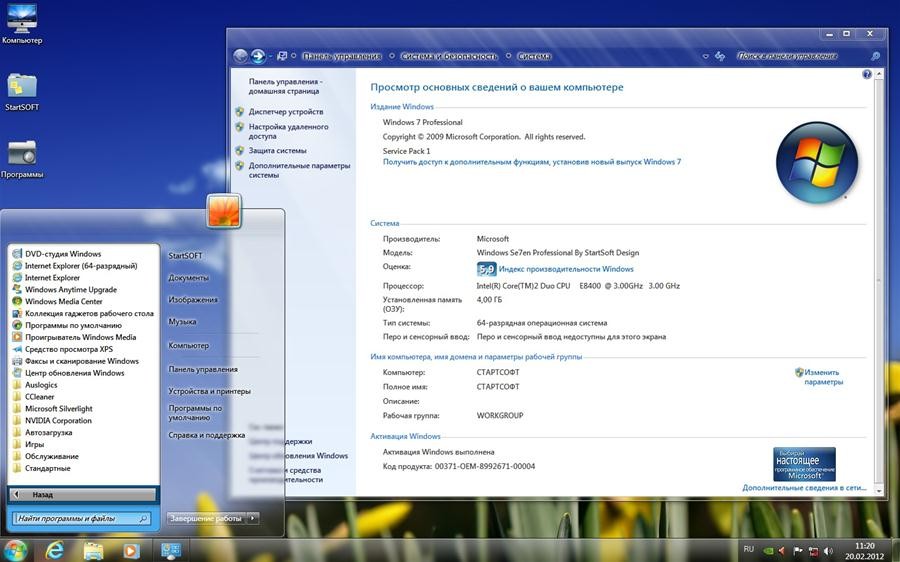The image size is (900, 562).
Task: Open Изображения from Start menu
Action: pyautogui.click(x=192, y=300)
